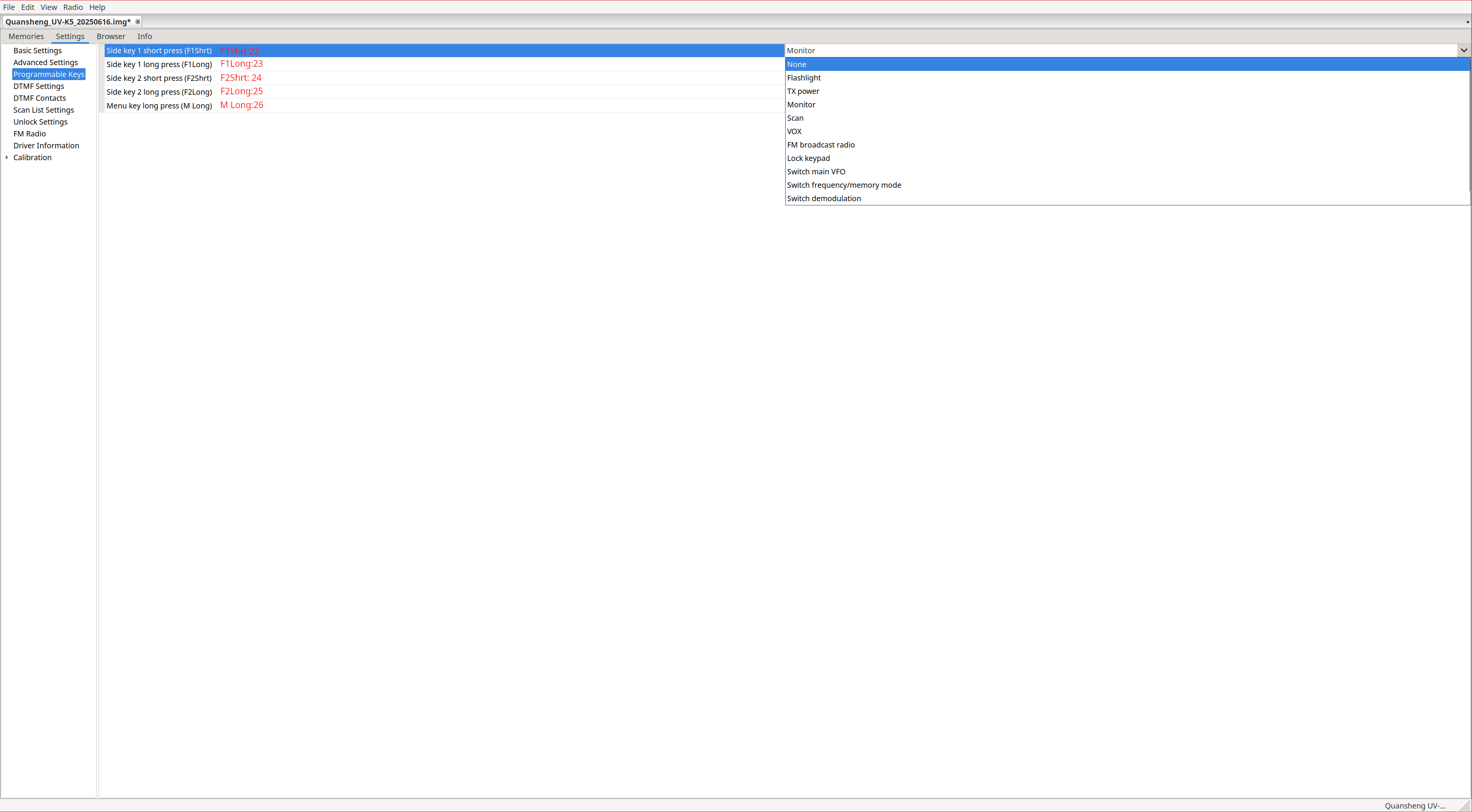Go to Scan List Settings
The height and width of the screenshot is (812, 1472).
tap(43, 110)
